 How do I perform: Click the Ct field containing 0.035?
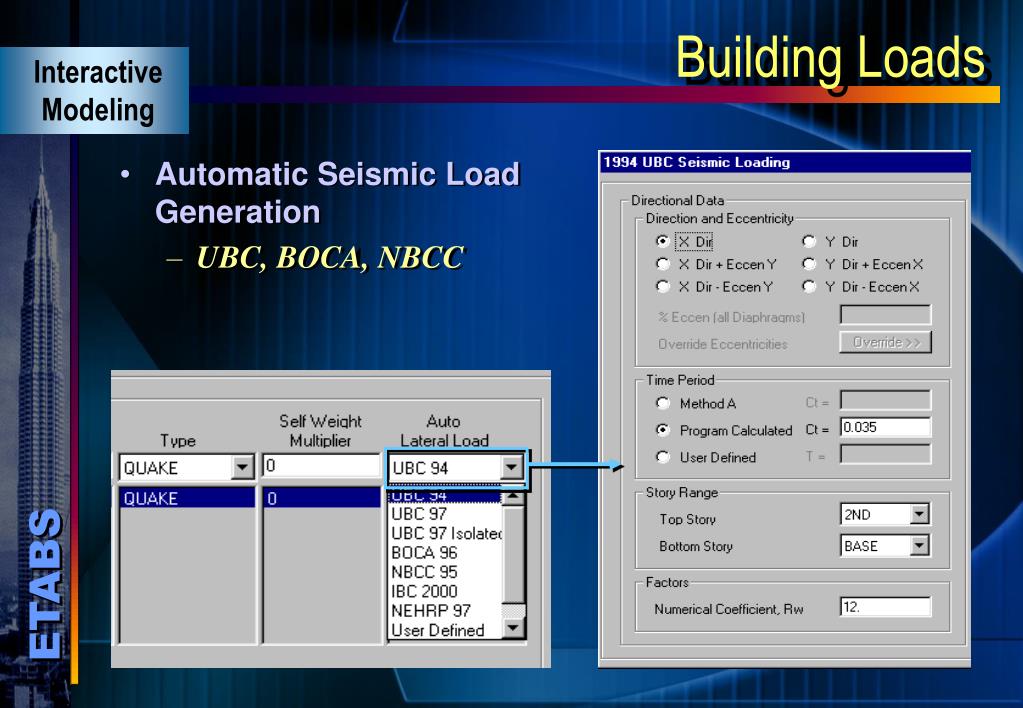coord(885,427)
